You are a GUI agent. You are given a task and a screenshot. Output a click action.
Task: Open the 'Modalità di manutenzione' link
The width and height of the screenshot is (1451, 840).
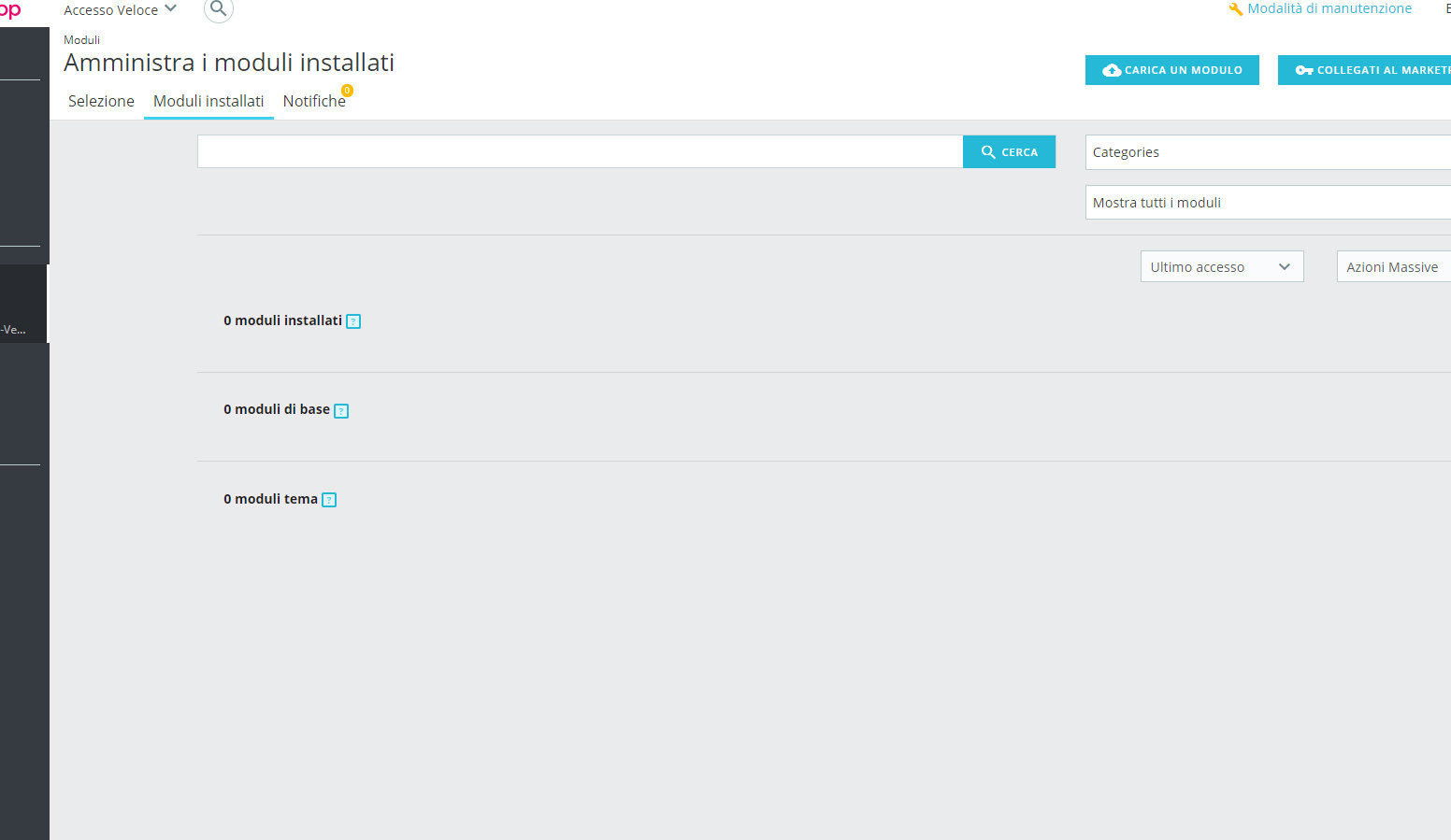click(1329, 8)
